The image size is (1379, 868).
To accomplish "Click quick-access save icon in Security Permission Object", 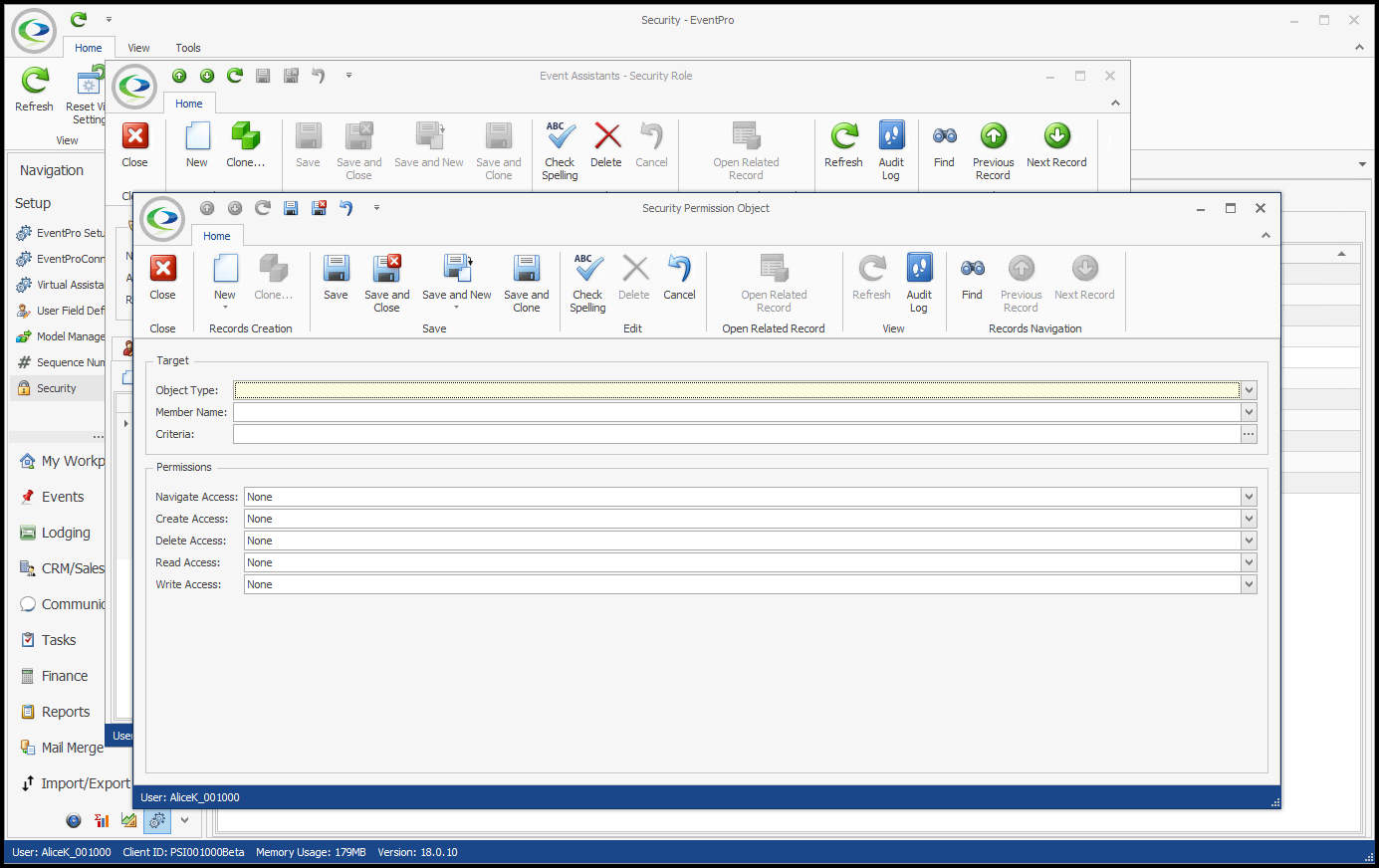I will [291, 208].
